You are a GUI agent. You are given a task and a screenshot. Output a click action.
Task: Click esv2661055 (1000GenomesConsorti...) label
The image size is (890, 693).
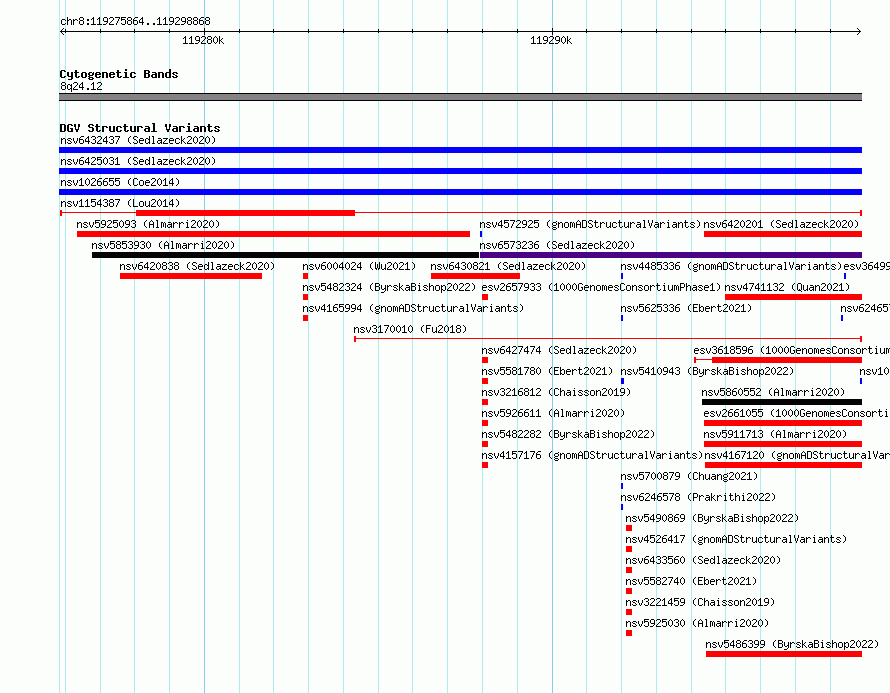796,413
